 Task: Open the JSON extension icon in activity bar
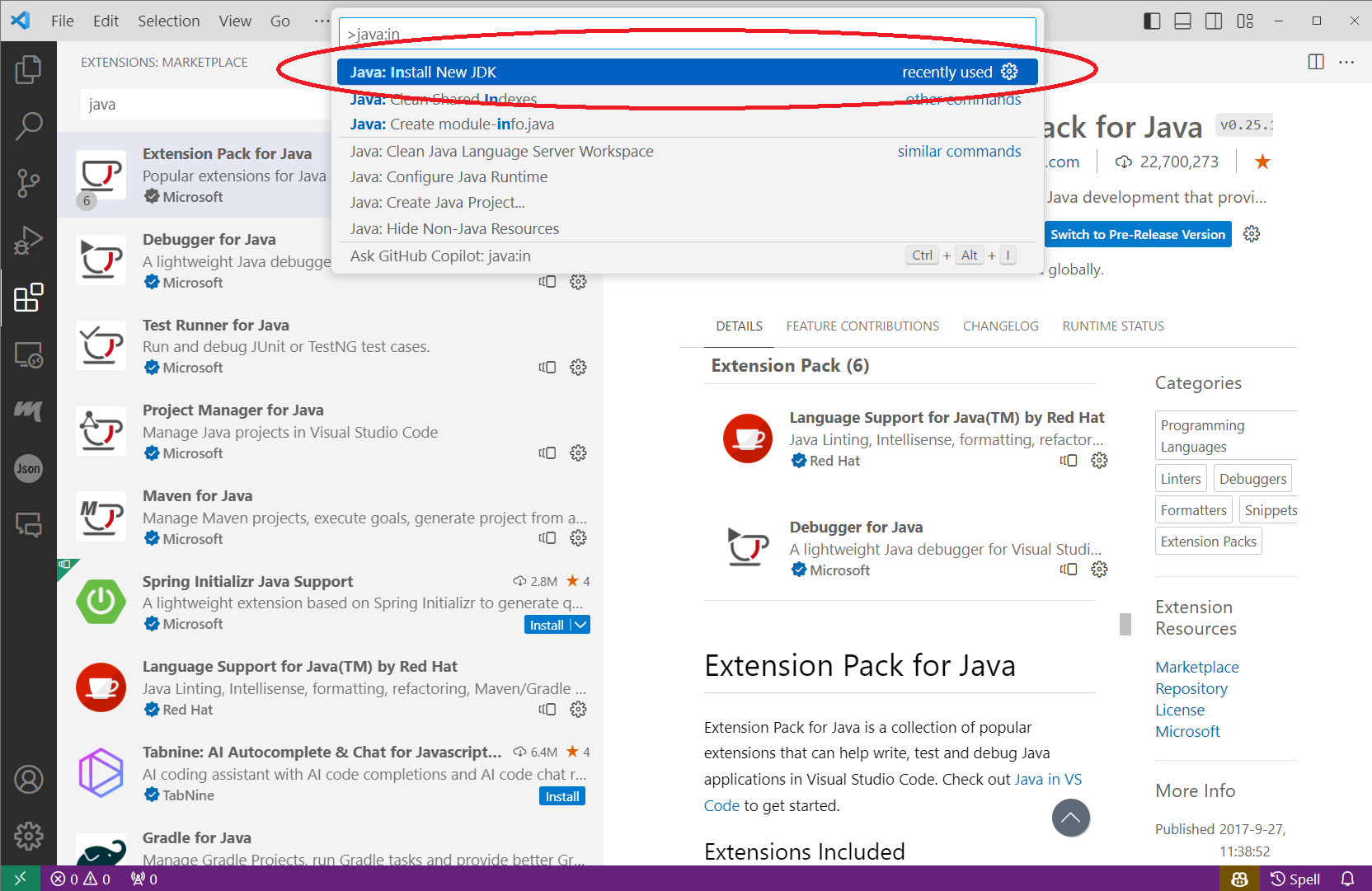28,468
